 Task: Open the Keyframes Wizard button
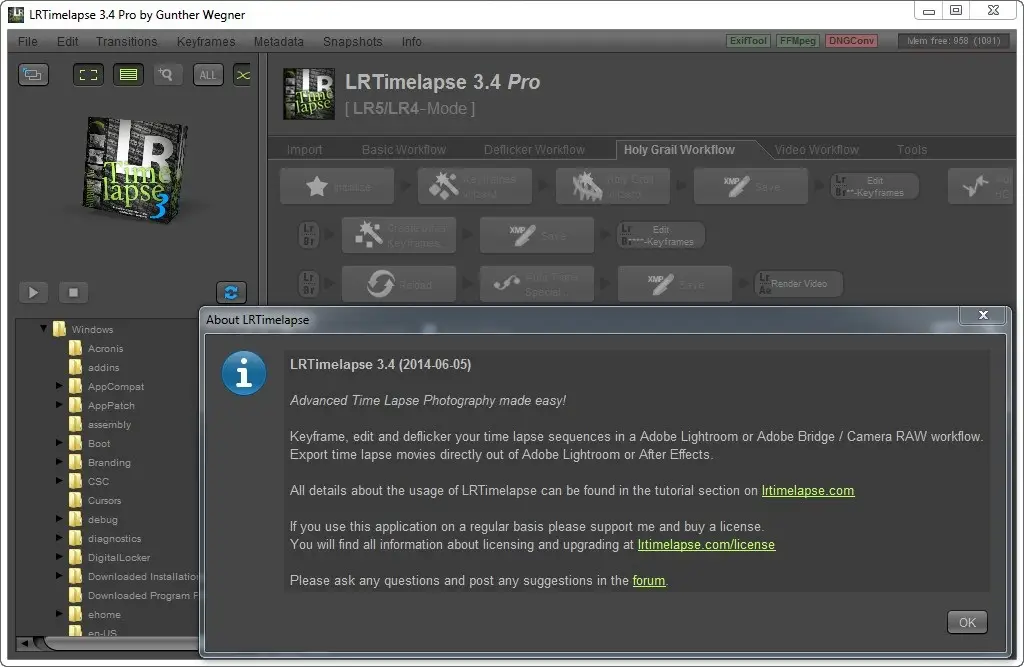pos(475,187)
